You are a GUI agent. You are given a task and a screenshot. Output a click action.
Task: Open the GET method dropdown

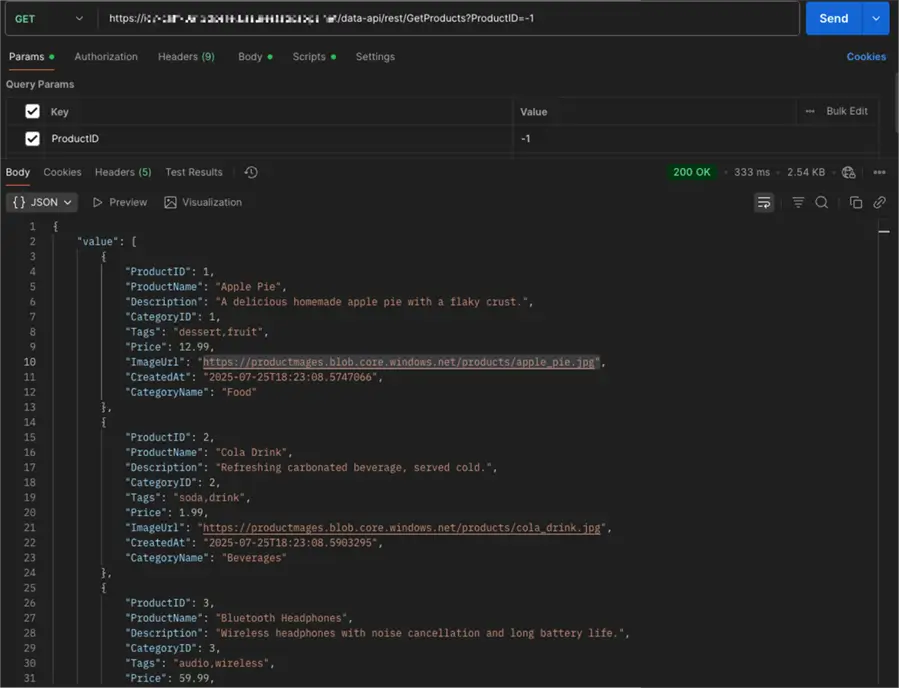pyautogui.click(x=48, y=19)
